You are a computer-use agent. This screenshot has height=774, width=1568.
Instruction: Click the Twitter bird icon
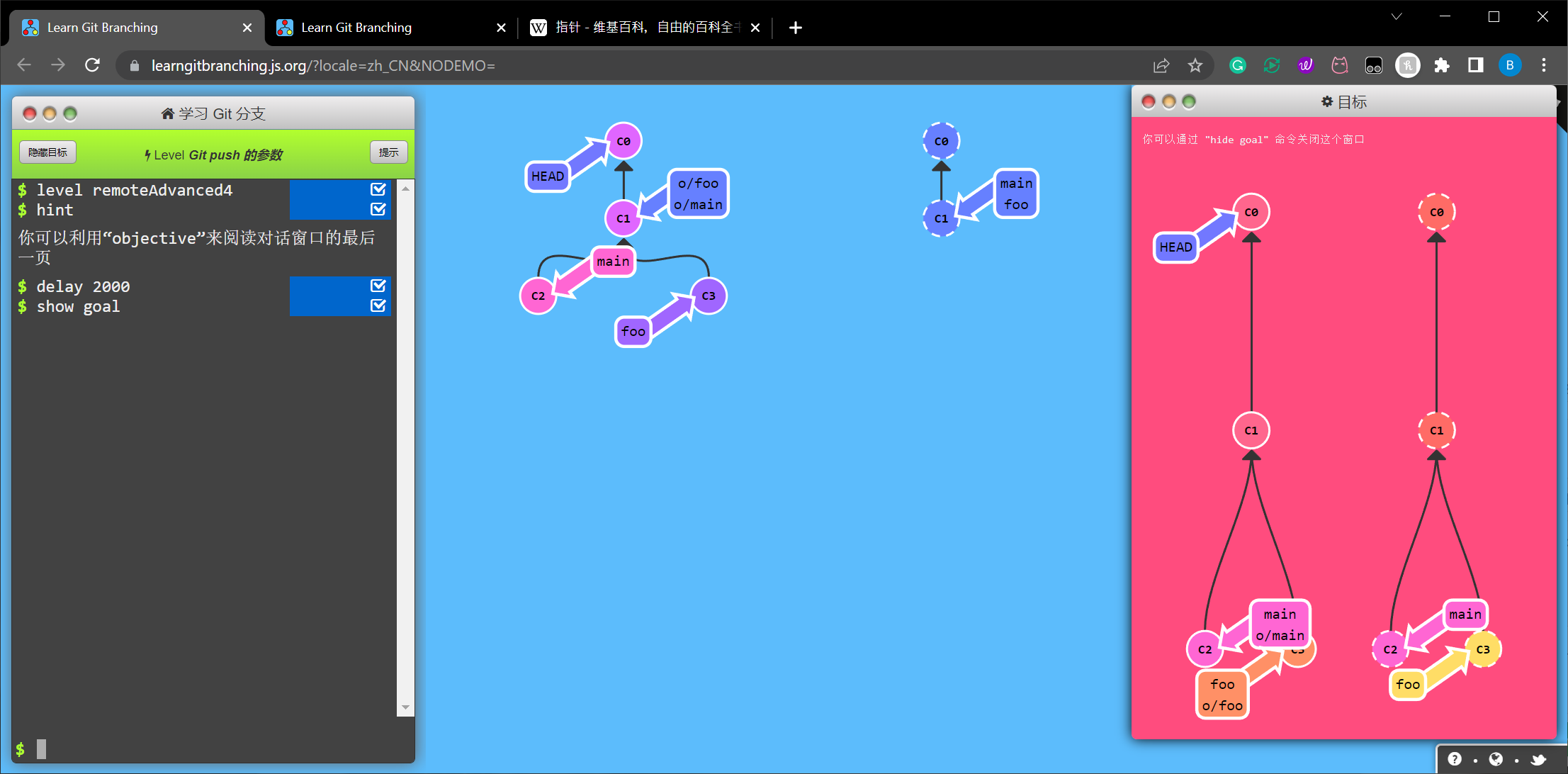pos(1538,760)
